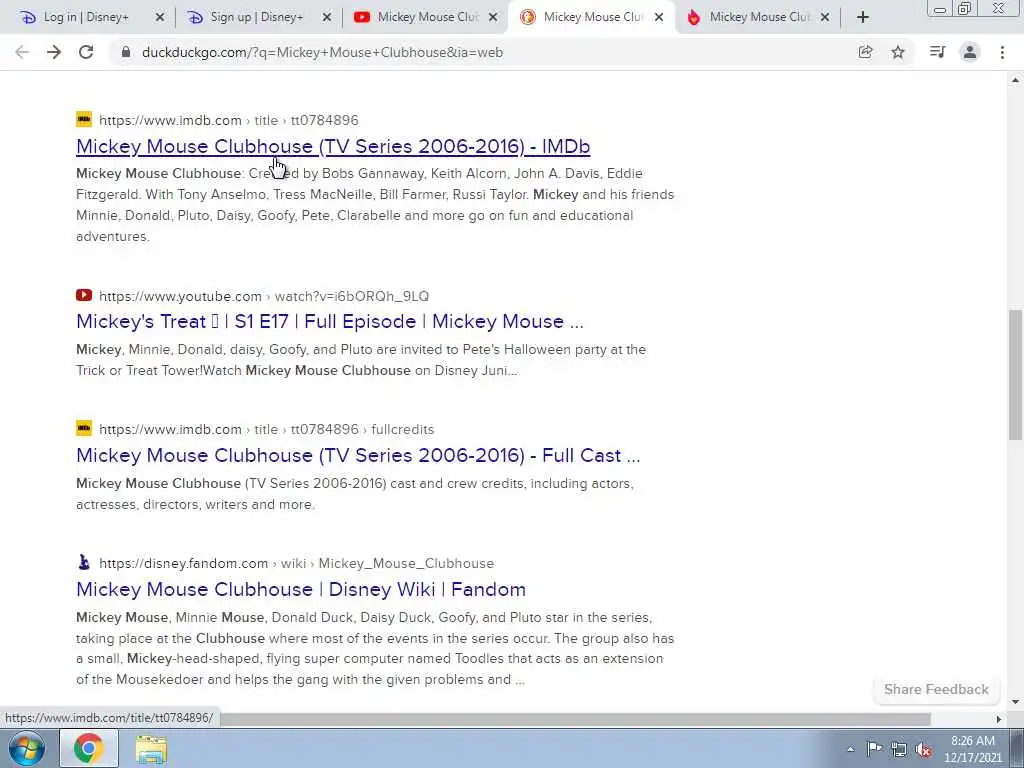
Task: Click the imdb.com fullcredits URL line
Action: pyautogui.click(x=266, y=430)
